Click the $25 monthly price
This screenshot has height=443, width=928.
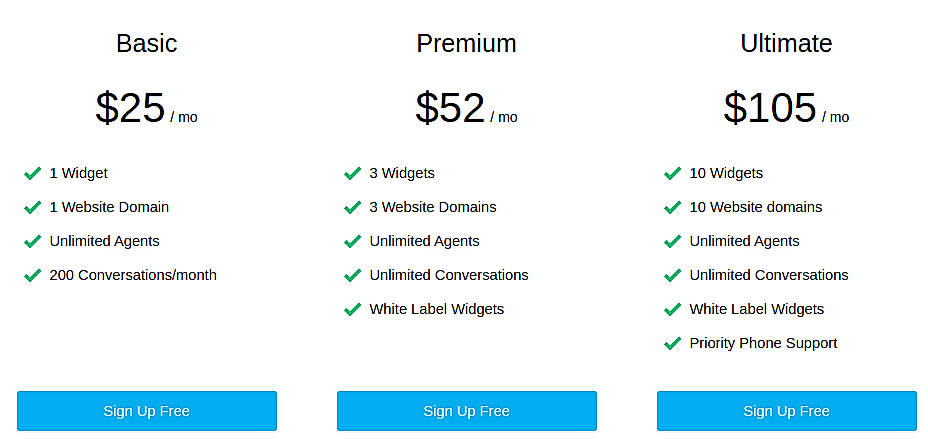[x=131, y=108]
